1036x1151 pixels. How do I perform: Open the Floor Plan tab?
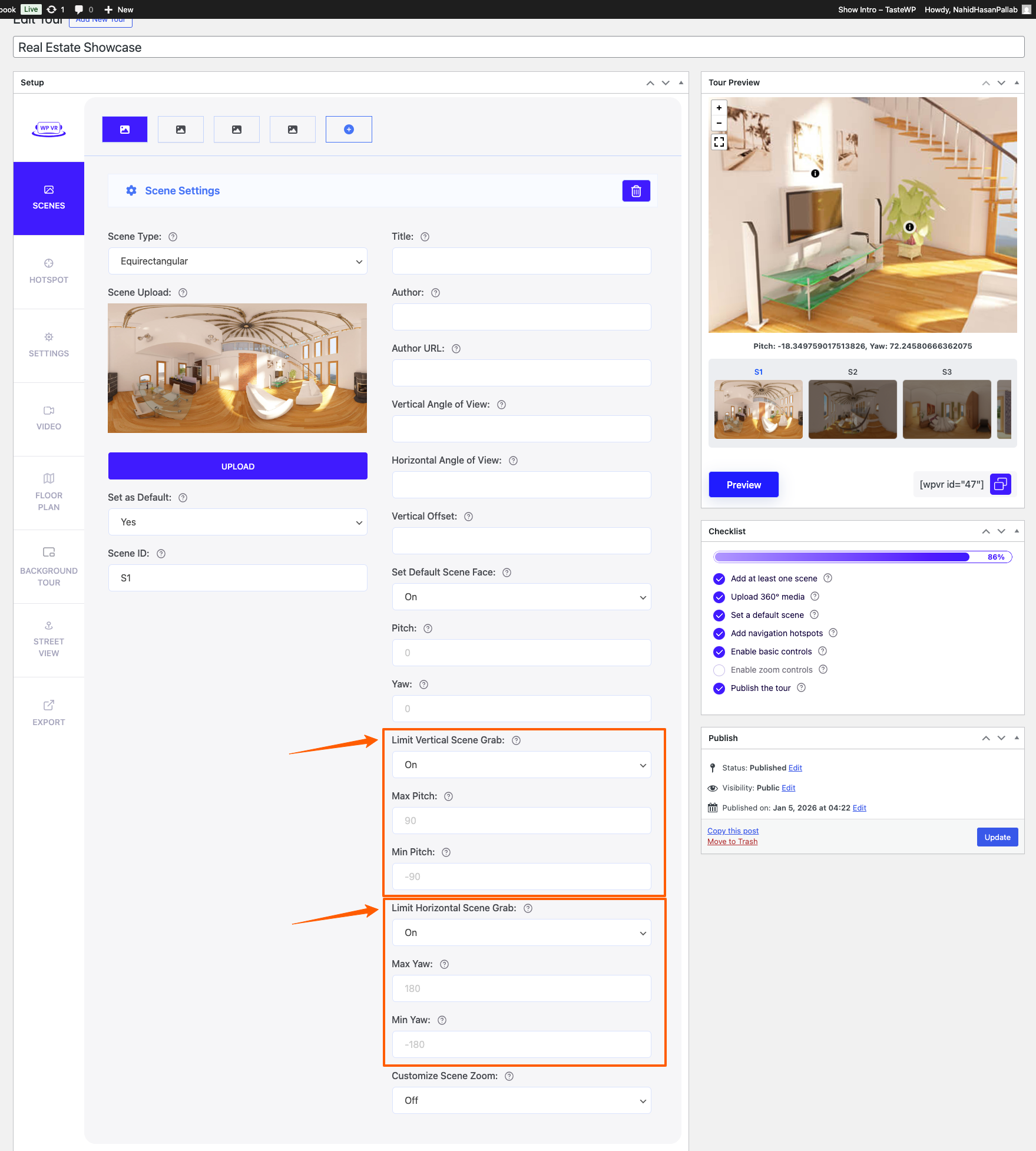click(x=49, y=492)
